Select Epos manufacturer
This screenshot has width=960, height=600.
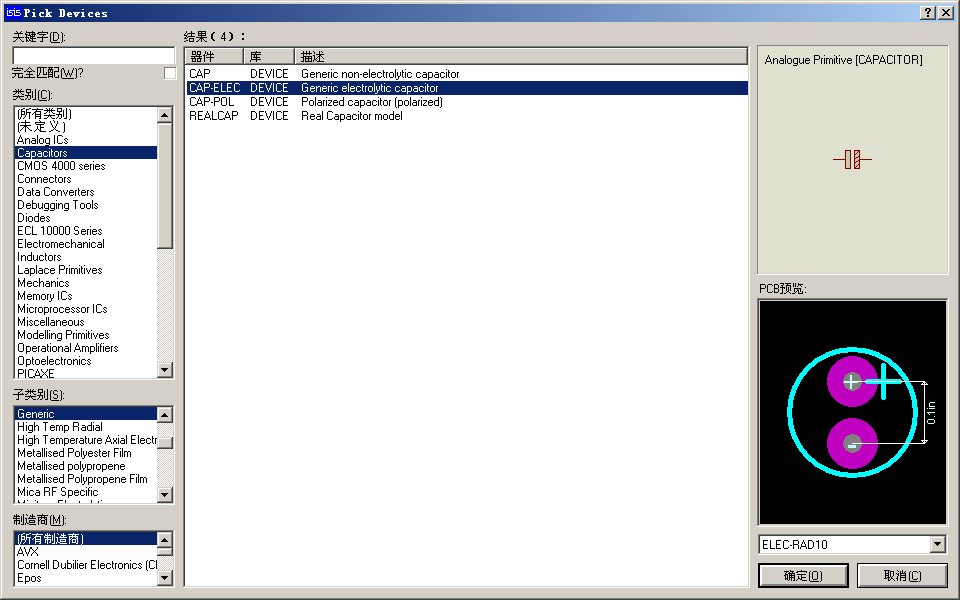click(x=86, y=578)
